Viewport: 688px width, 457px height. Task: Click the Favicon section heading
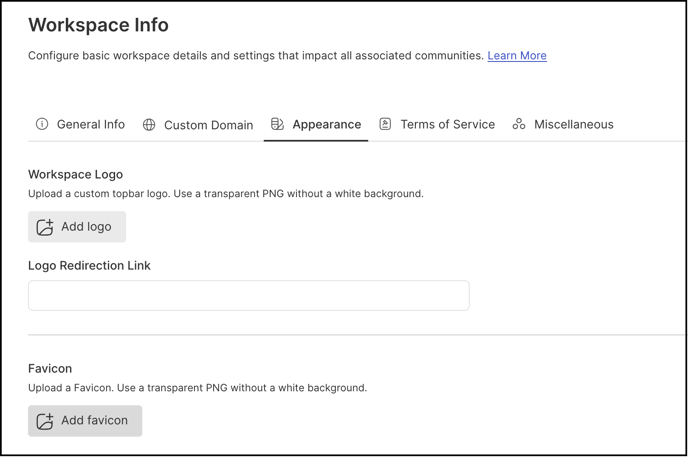tap(50, 368)
